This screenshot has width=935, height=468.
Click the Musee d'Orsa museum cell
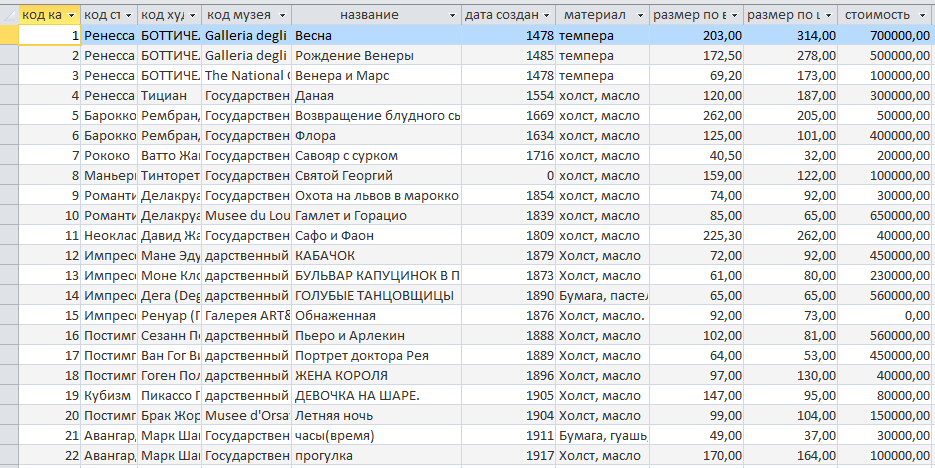(246, 415)
